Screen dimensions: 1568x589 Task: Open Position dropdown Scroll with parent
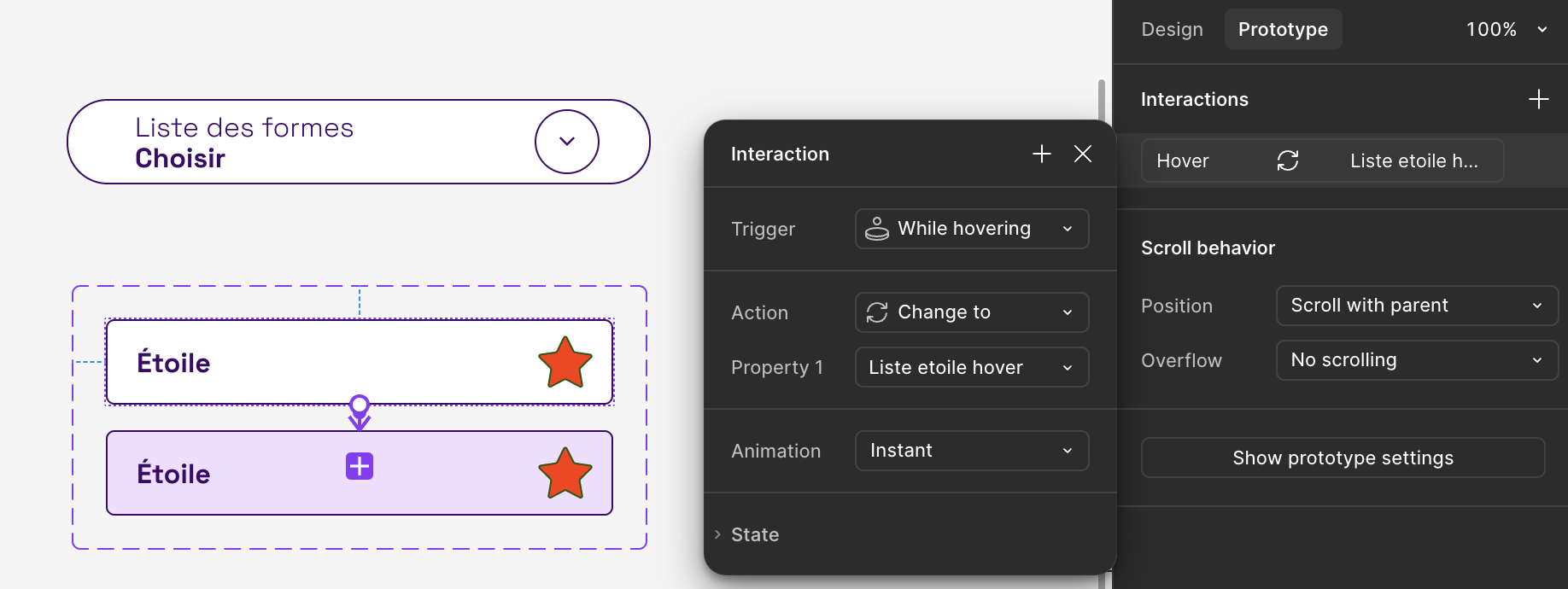(1416, 306)
